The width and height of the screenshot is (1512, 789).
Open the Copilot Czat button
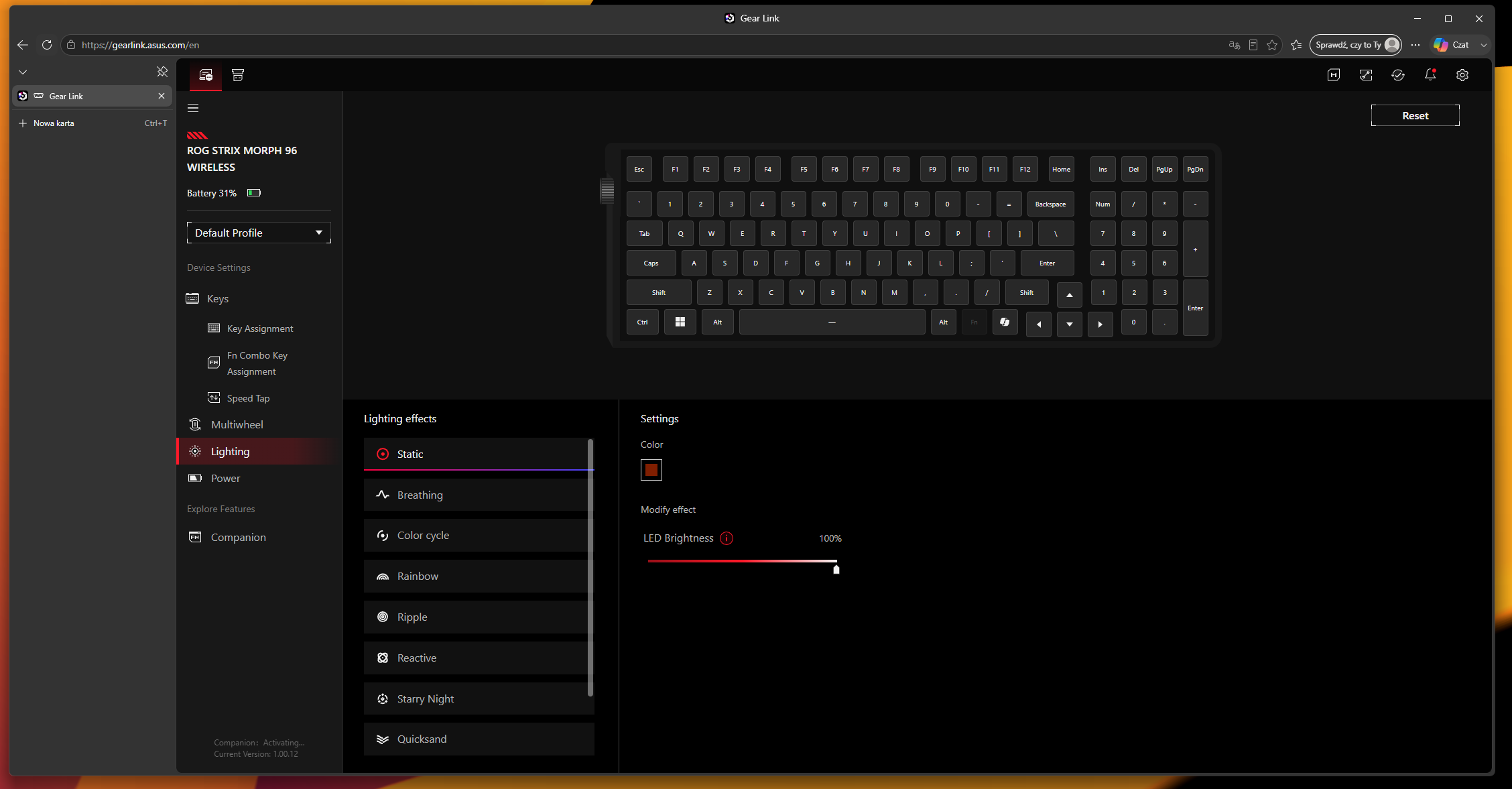(1451, 45)
